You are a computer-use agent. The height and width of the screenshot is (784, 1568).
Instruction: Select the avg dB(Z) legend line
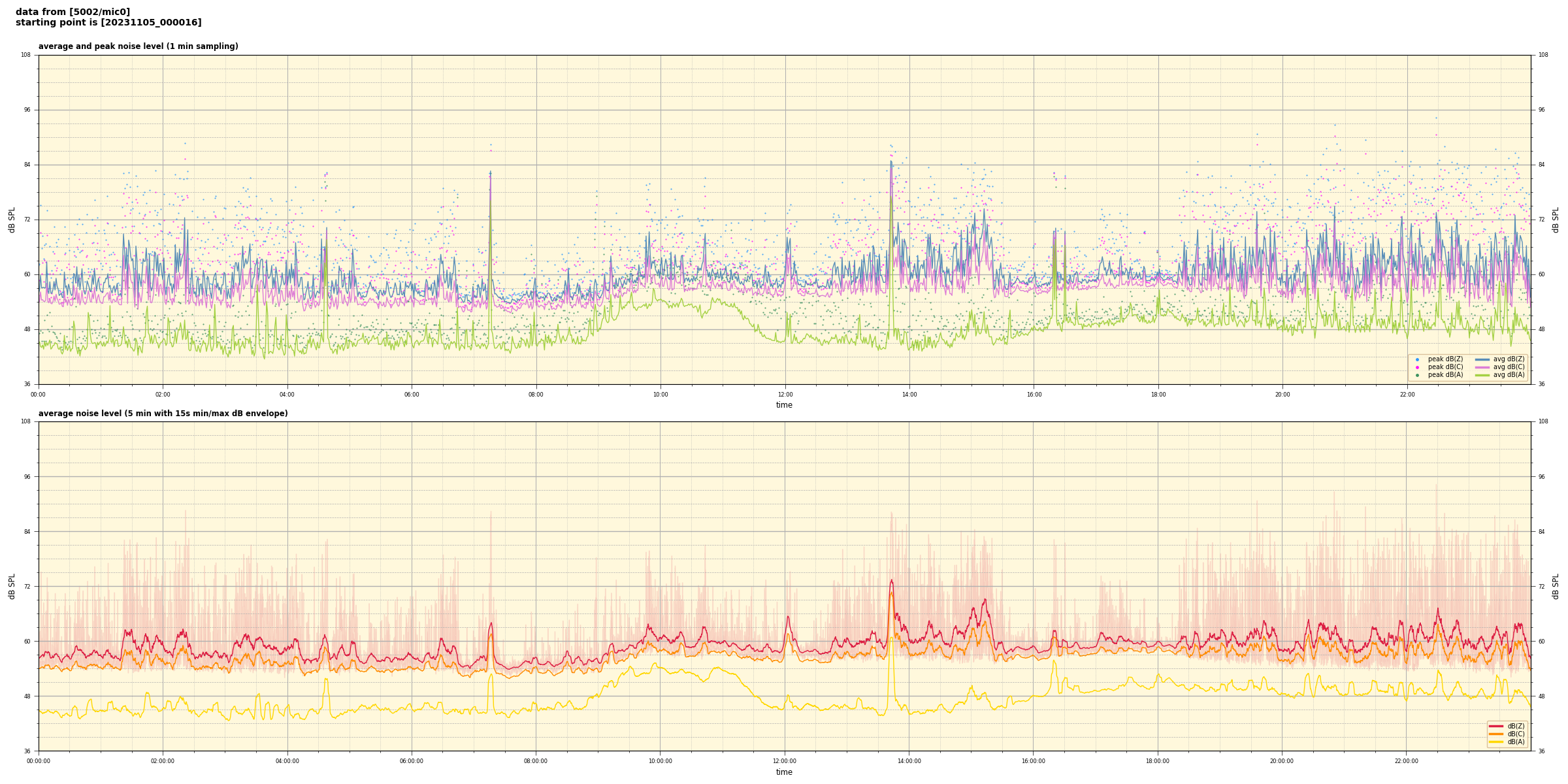[1482, 359]
